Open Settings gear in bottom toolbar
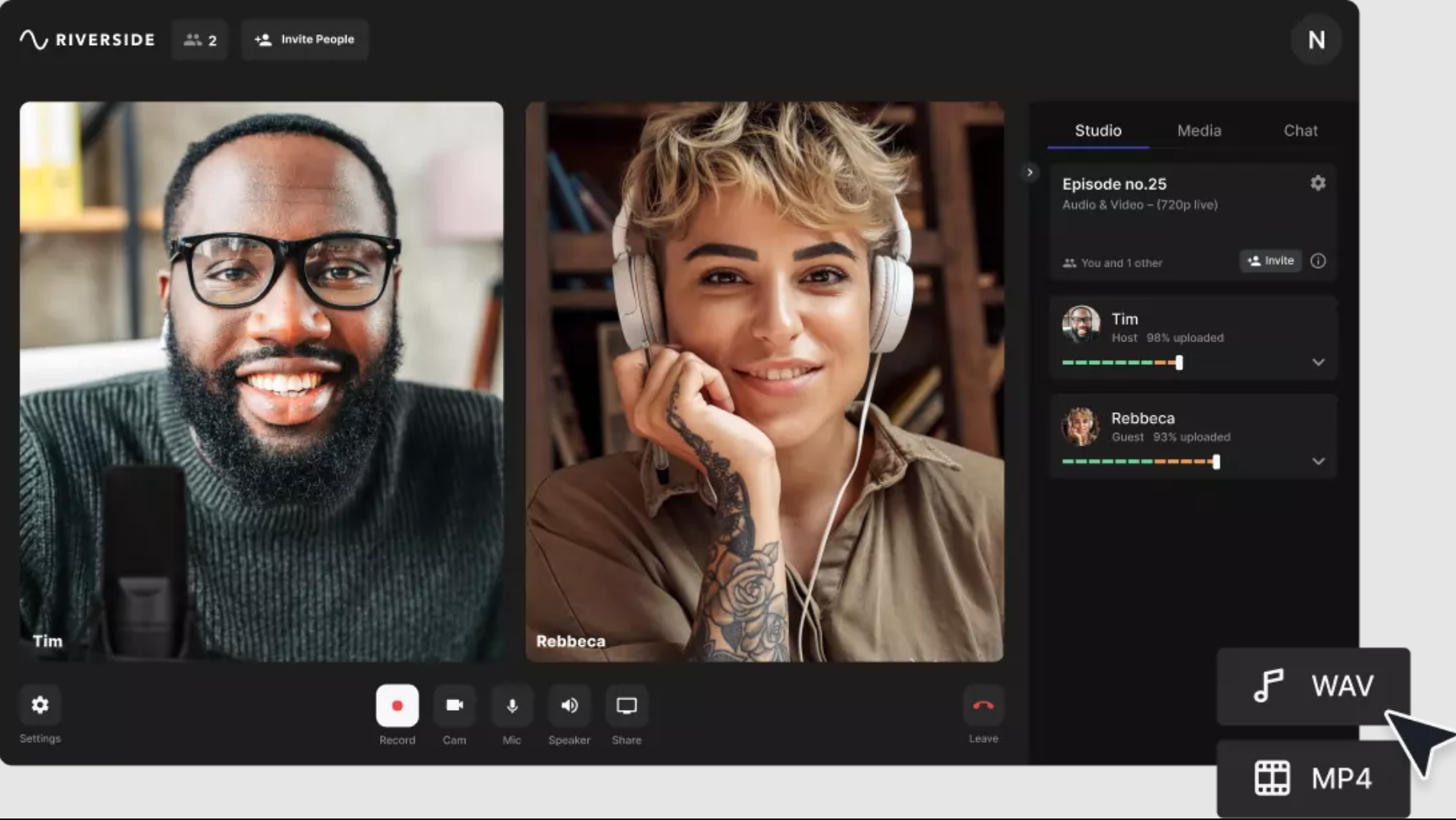This screenshot has height=820, width=1456. click(x=40, y=705)
